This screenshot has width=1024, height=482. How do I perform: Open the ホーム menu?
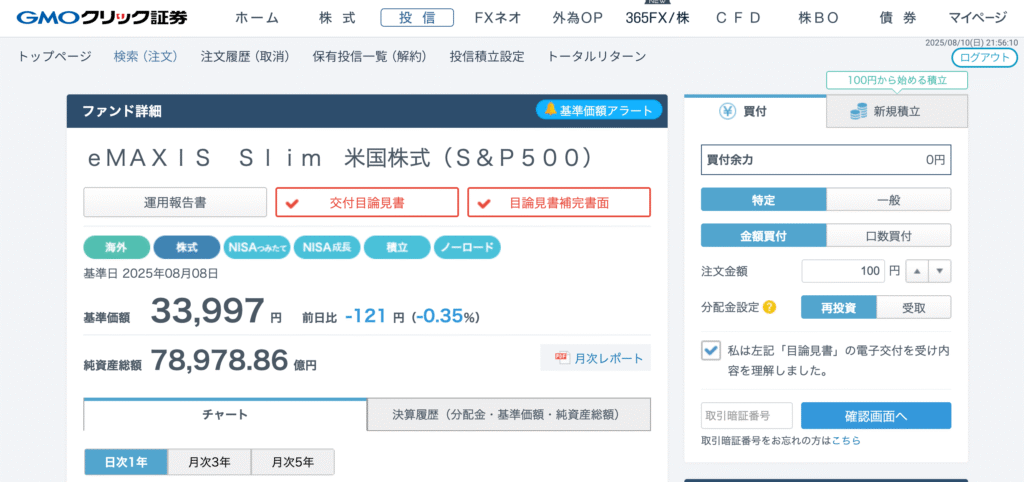257,18
